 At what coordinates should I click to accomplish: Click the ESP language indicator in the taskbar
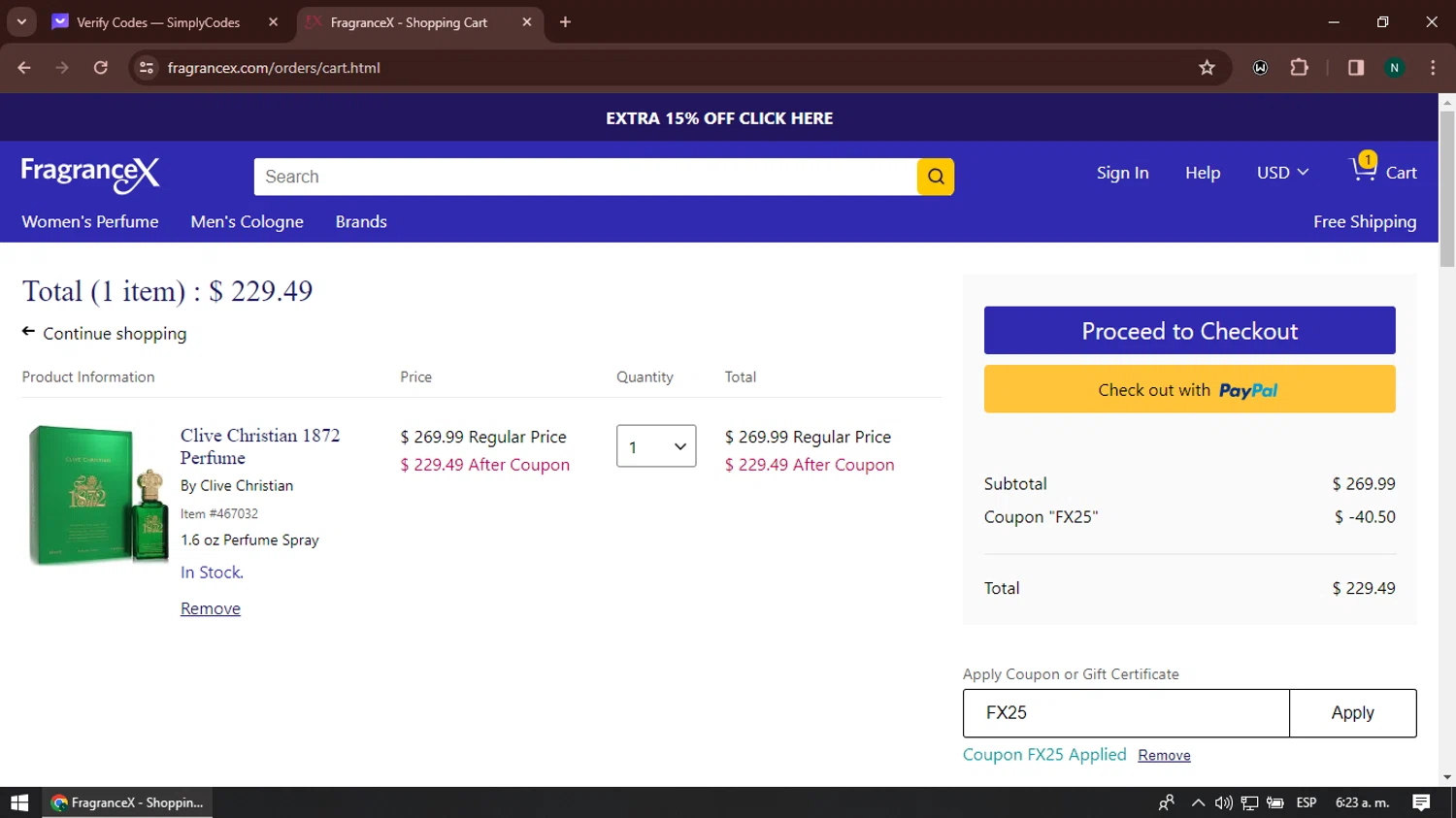pyautogui.click(x=1307, y=802)
